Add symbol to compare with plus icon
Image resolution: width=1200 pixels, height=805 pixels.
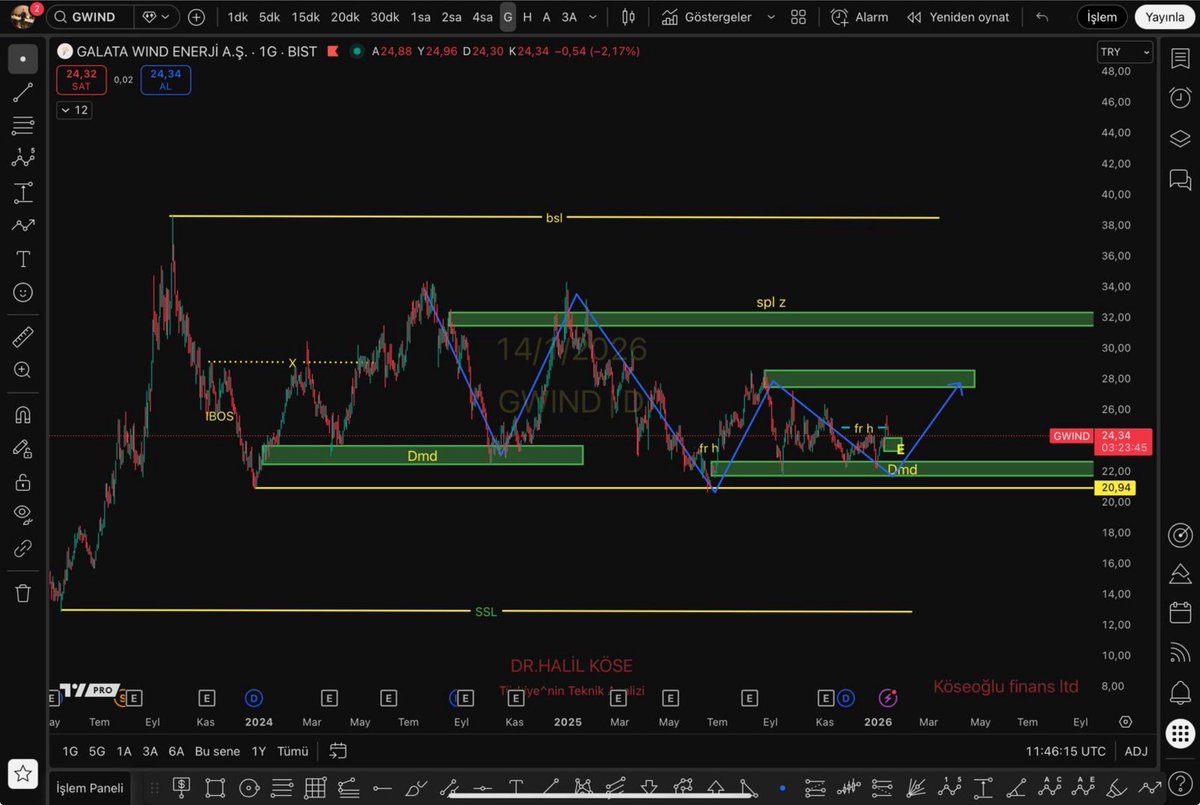click(196, 17)
